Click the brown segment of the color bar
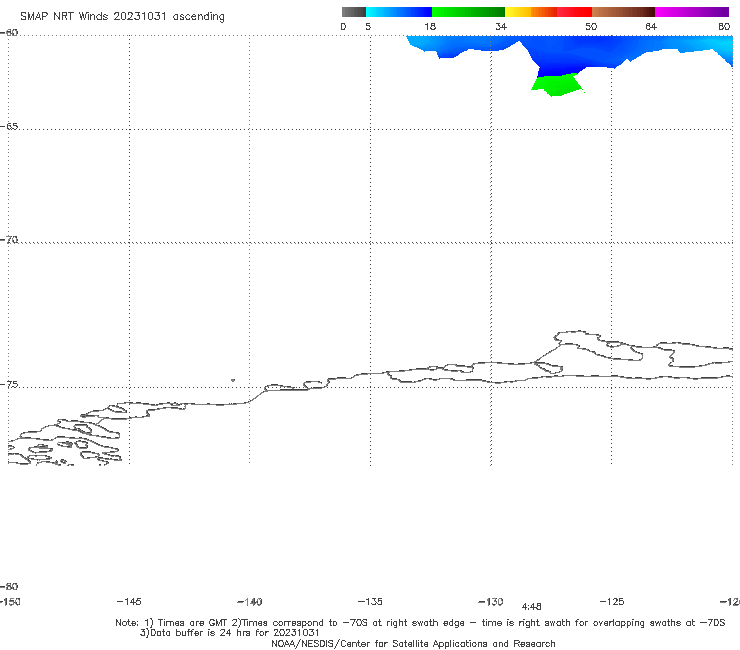The height and width of the screenshot is (650, 740). tap(623, 12)
